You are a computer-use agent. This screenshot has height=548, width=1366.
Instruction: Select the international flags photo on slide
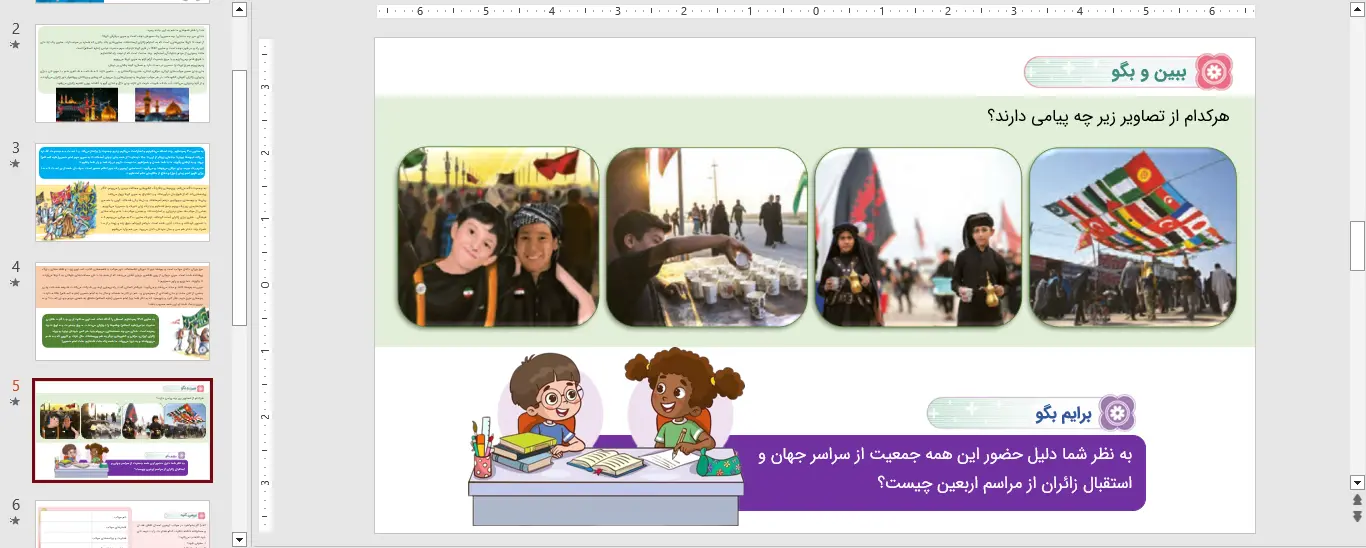click(x=1132, y=237)
